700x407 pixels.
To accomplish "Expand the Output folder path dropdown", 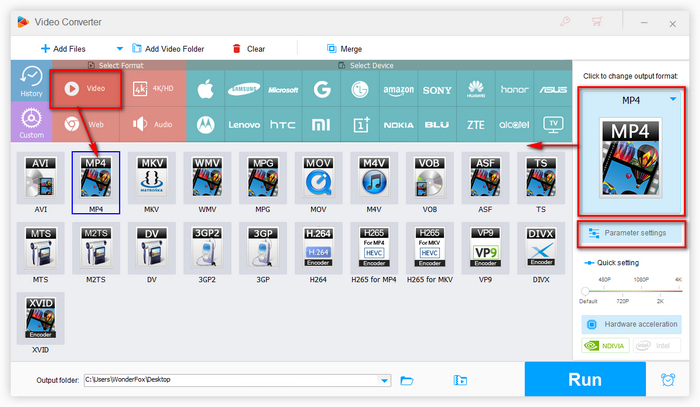I will [x=384, y=380].
